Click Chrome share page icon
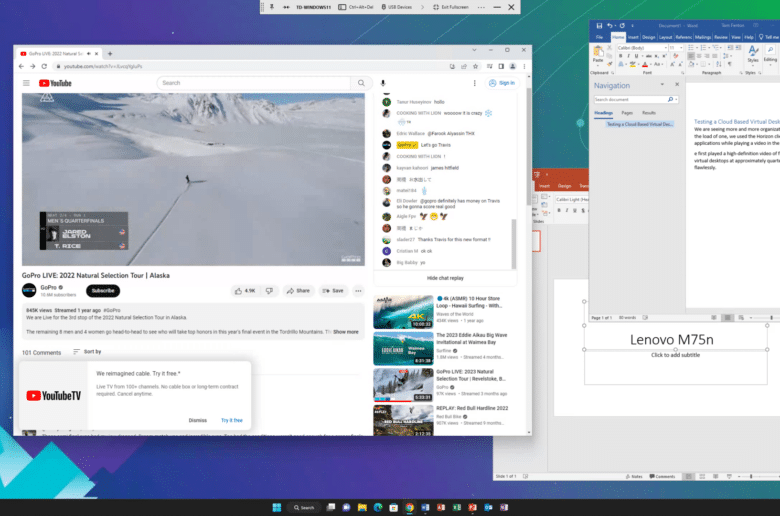This screenshot has width=780, height=516. click(464, 66)
